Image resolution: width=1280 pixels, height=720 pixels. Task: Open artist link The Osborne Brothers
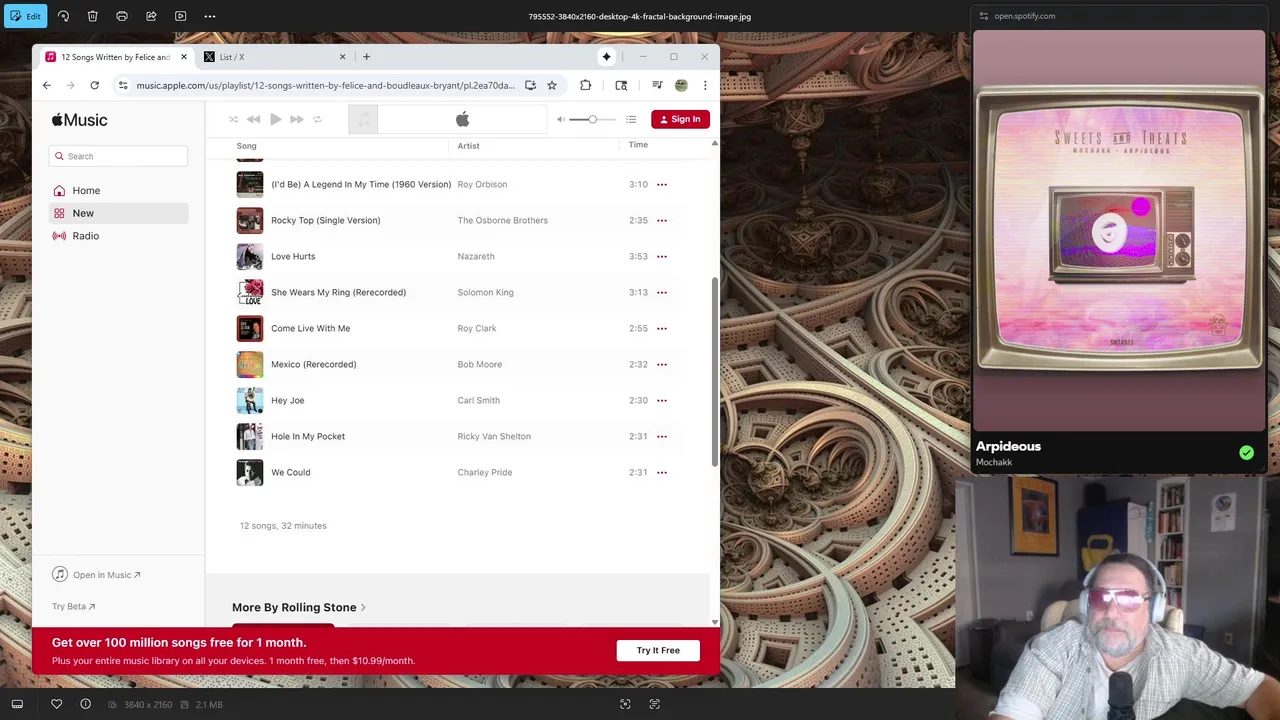point(503,220)
